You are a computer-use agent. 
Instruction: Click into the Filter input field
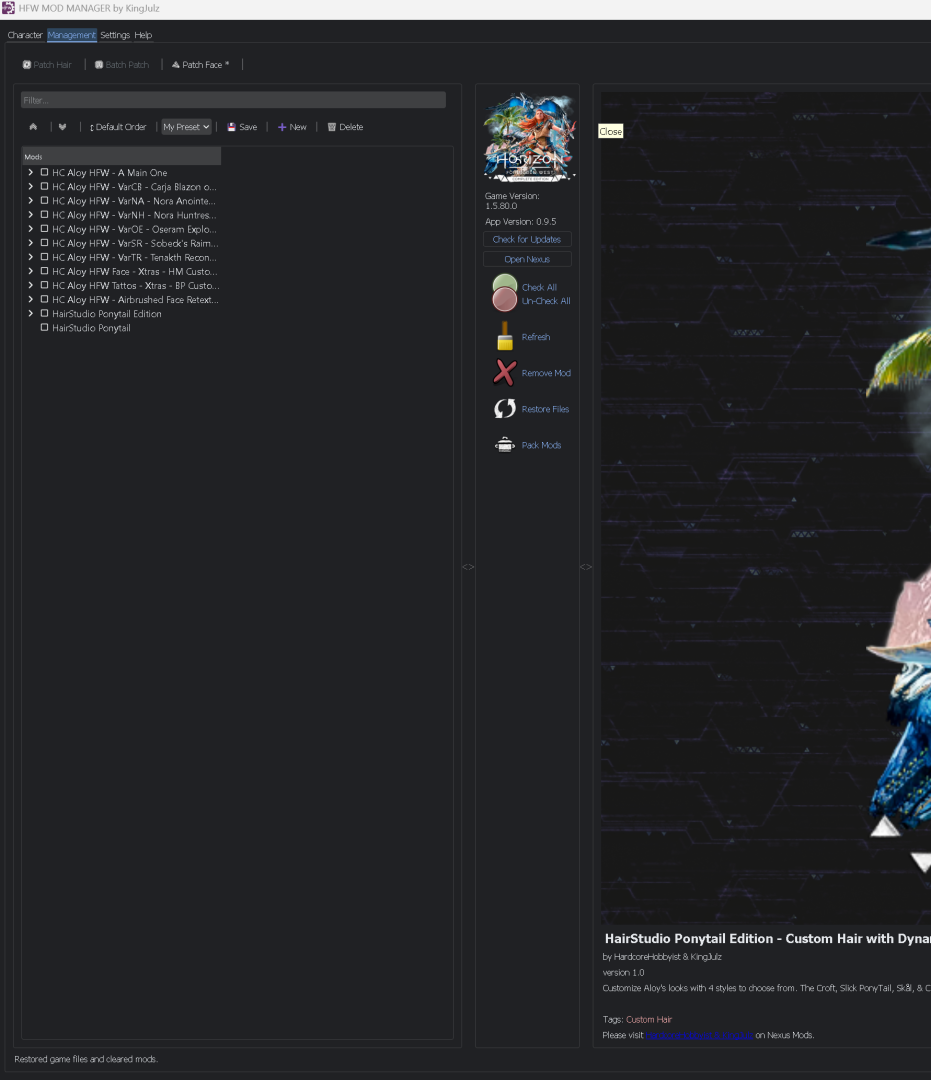point(233,100)
